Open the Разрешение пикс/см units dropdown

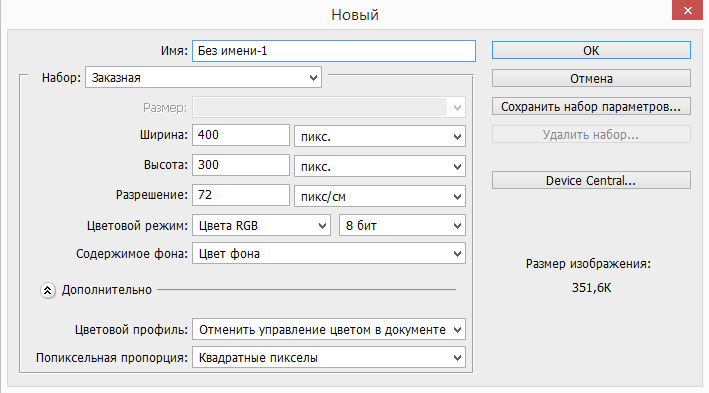pos(380,196)
